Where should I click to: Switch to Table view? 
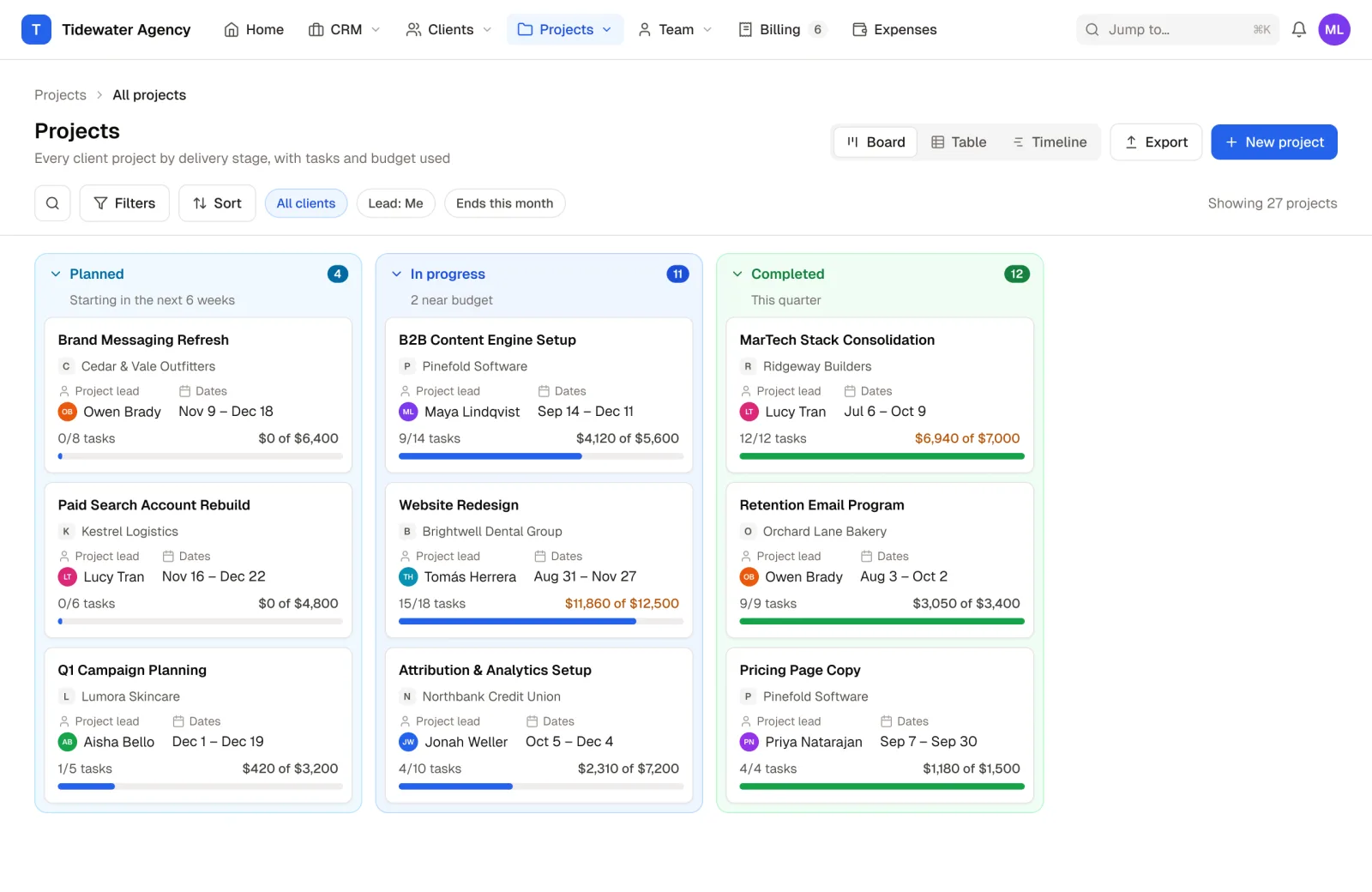coord(959,142)
